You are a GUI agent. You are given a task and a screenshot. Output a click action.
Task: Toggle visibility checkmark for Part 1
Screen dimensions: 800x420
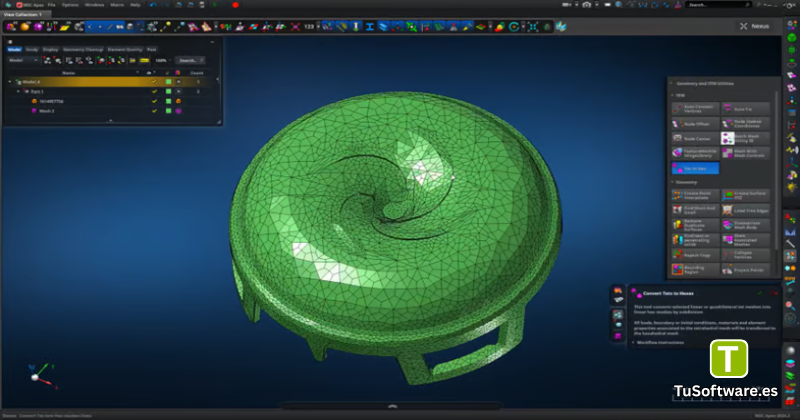coord(155,91)
